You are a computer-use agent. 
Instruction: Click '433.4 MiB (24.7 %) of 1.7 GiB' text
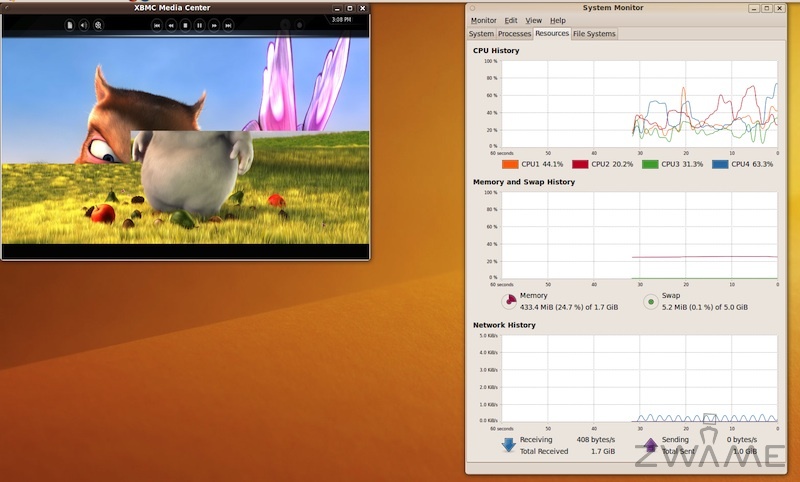pos(569,308)
